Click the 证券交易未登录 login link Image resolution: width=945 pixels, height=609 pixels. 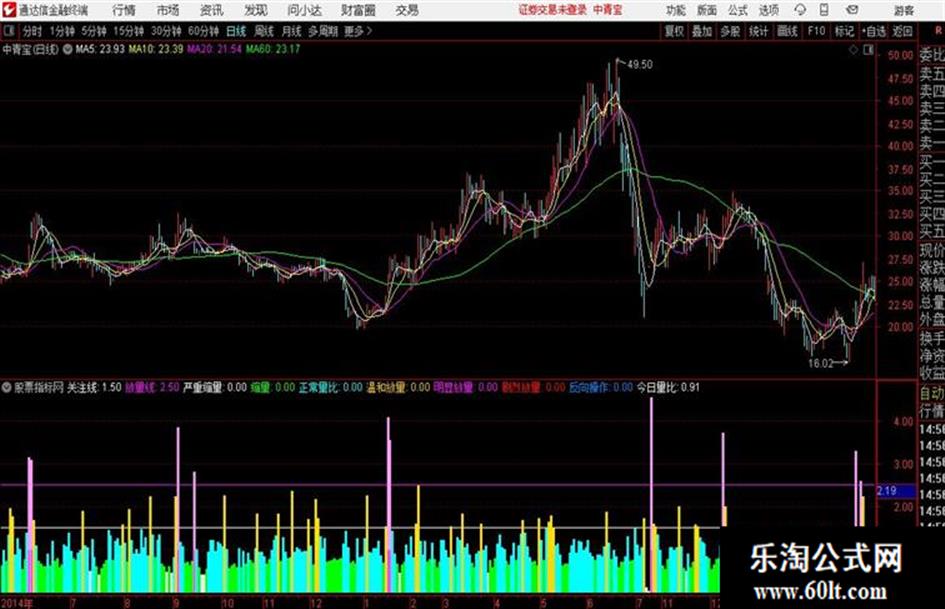click(x=553, y=10)
